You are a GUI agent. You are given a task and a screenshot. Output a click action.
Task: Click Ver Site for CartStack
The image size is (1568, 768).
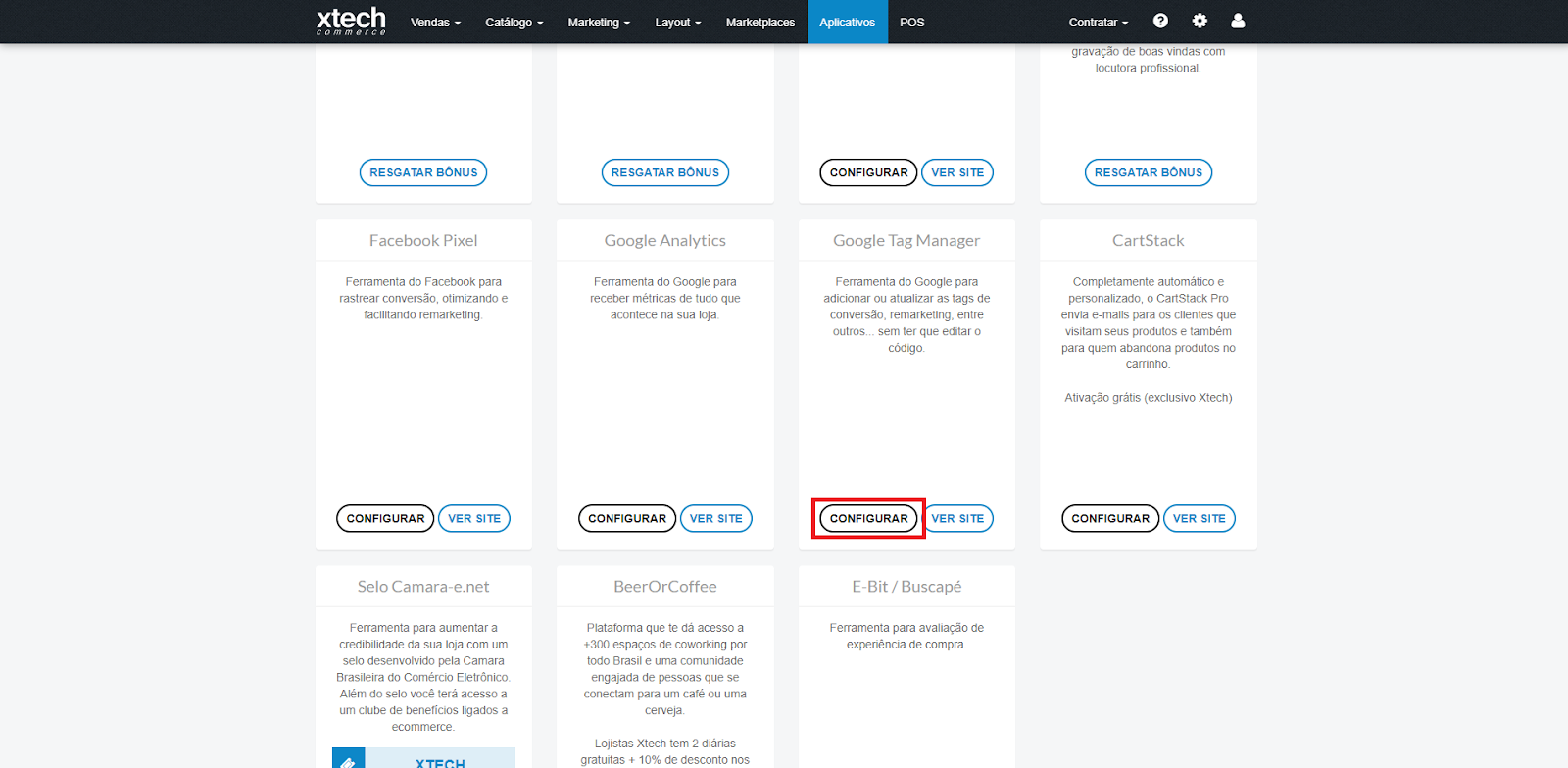click(1200, 518)
